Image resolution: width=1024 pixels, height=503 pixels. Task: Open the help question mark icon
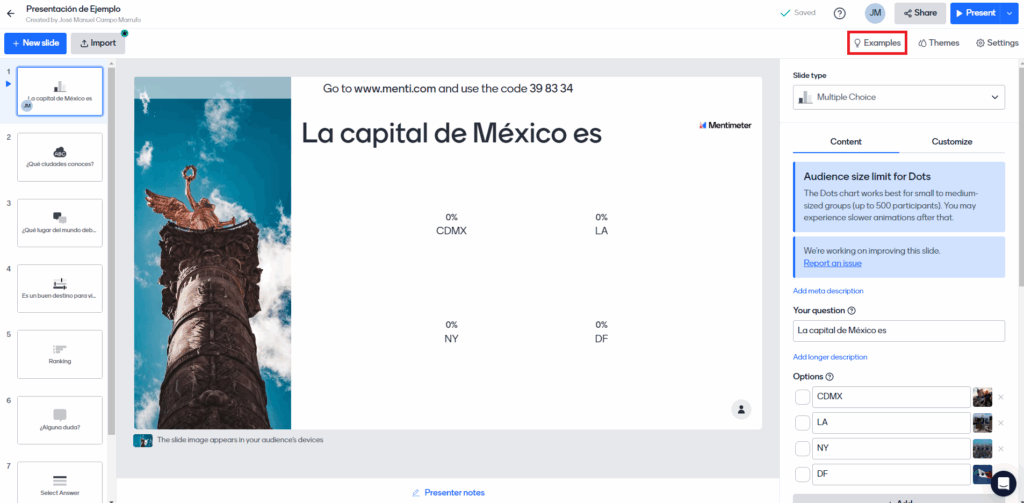(x=839, y=13)
